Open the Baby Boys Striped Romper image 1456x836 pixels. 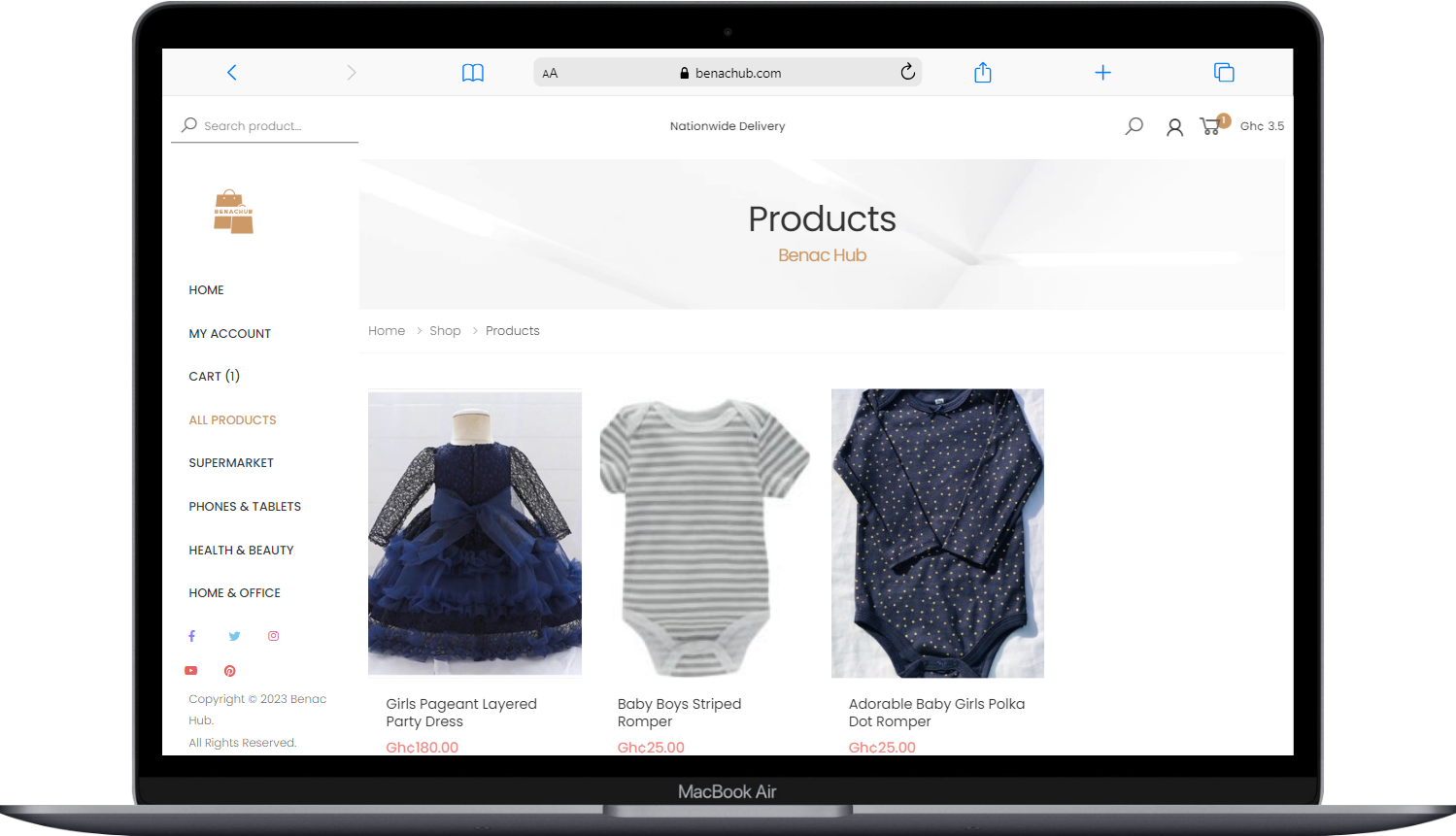[x=705, y=534]
